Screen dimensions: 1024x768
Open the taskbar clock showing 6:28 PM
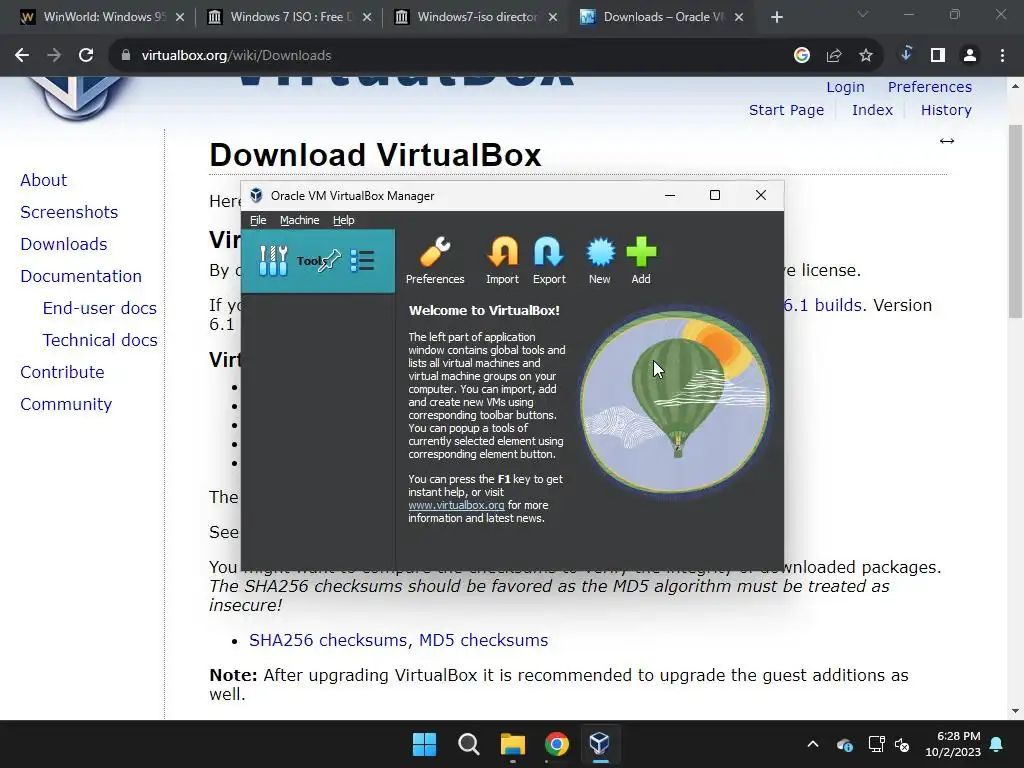[x=953, y=744]
